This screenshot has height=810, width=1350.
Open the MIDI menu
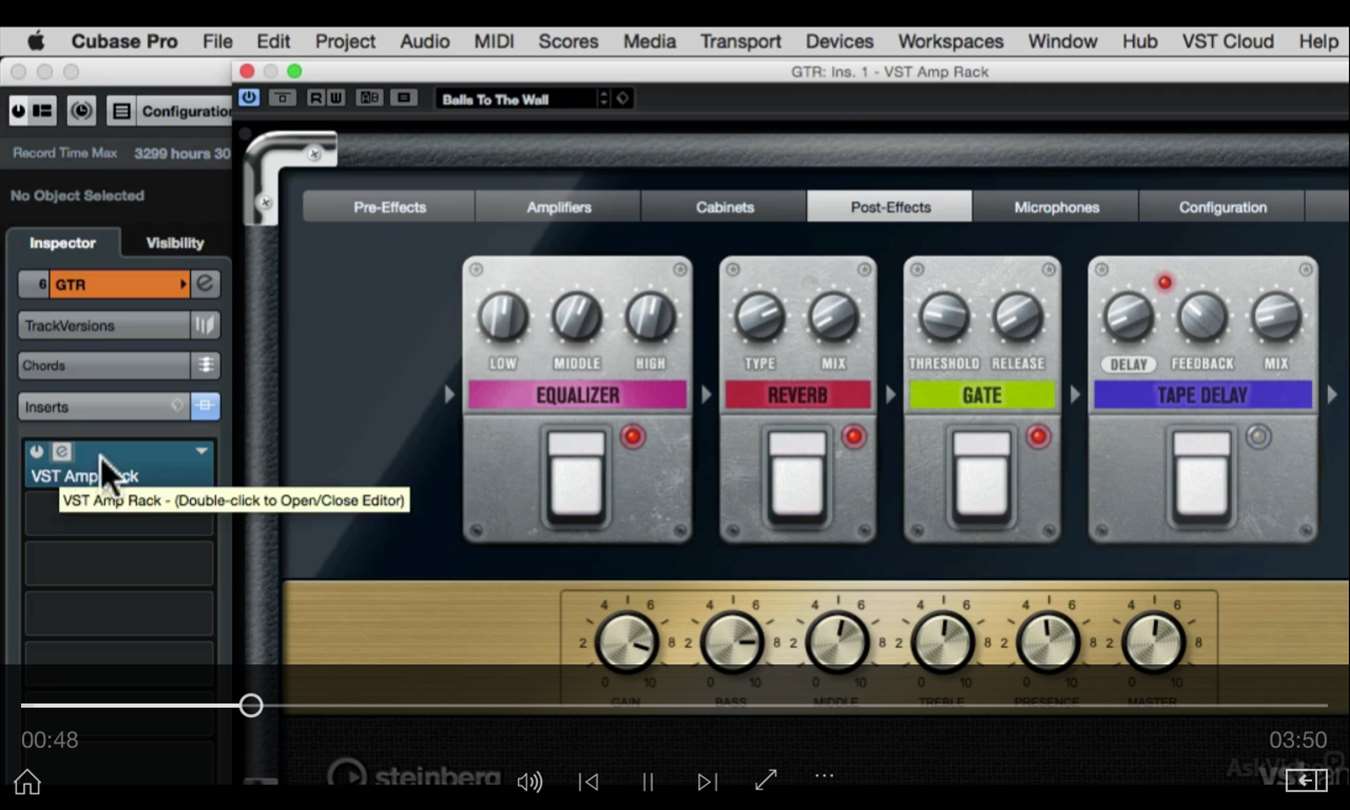click(494, 41)
